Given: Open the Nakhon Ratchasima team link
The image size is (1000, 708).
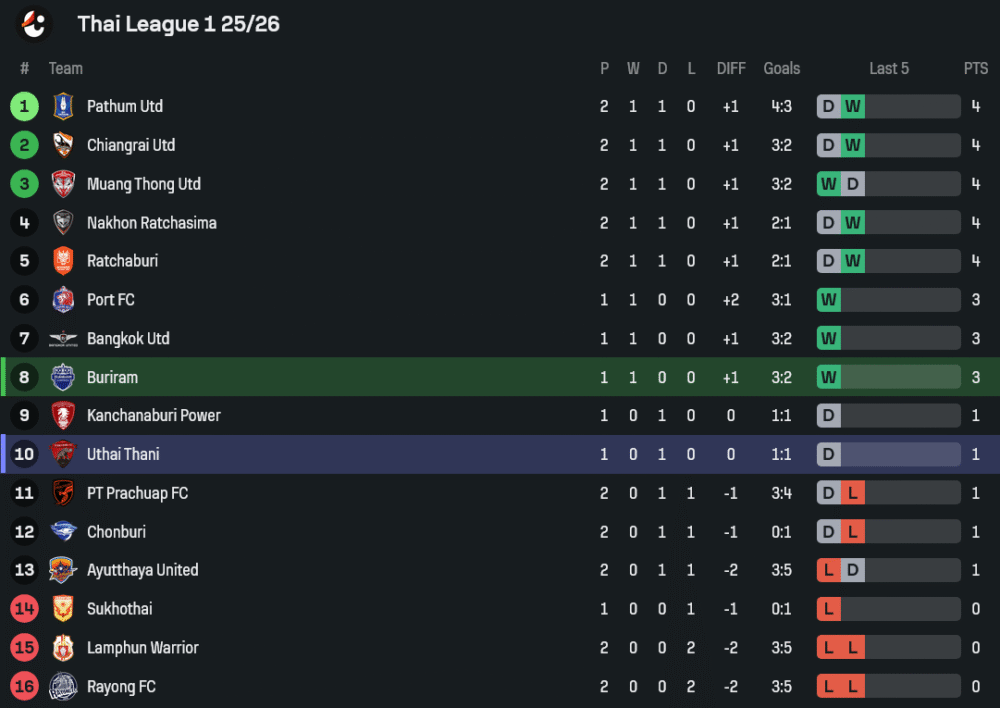Looking at the screenshot, I should pyautogui.click(x=151, y=223).
